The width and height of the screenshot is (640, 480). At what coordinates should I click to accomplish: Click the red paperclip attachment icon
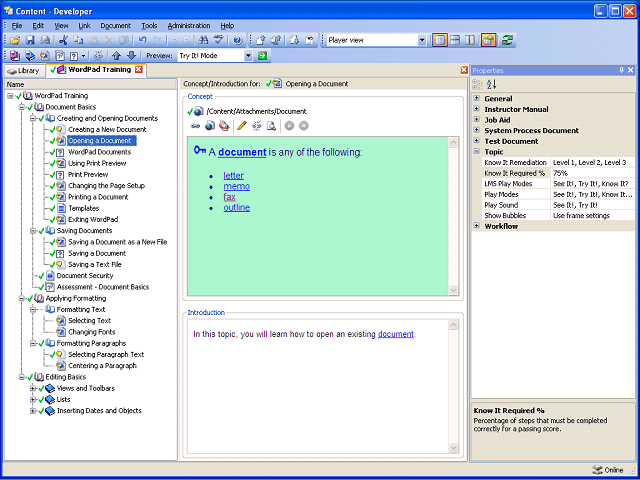(x=224, y=126)
